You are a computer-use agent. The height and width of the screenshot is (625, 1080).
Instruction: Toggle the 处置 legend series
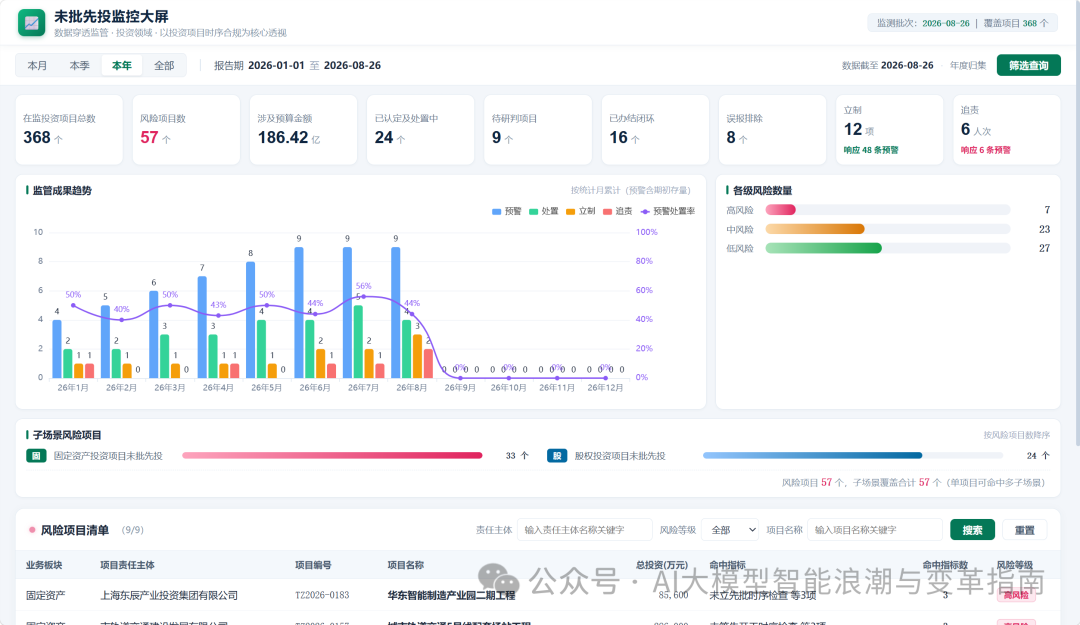click(x=543, y=211)
